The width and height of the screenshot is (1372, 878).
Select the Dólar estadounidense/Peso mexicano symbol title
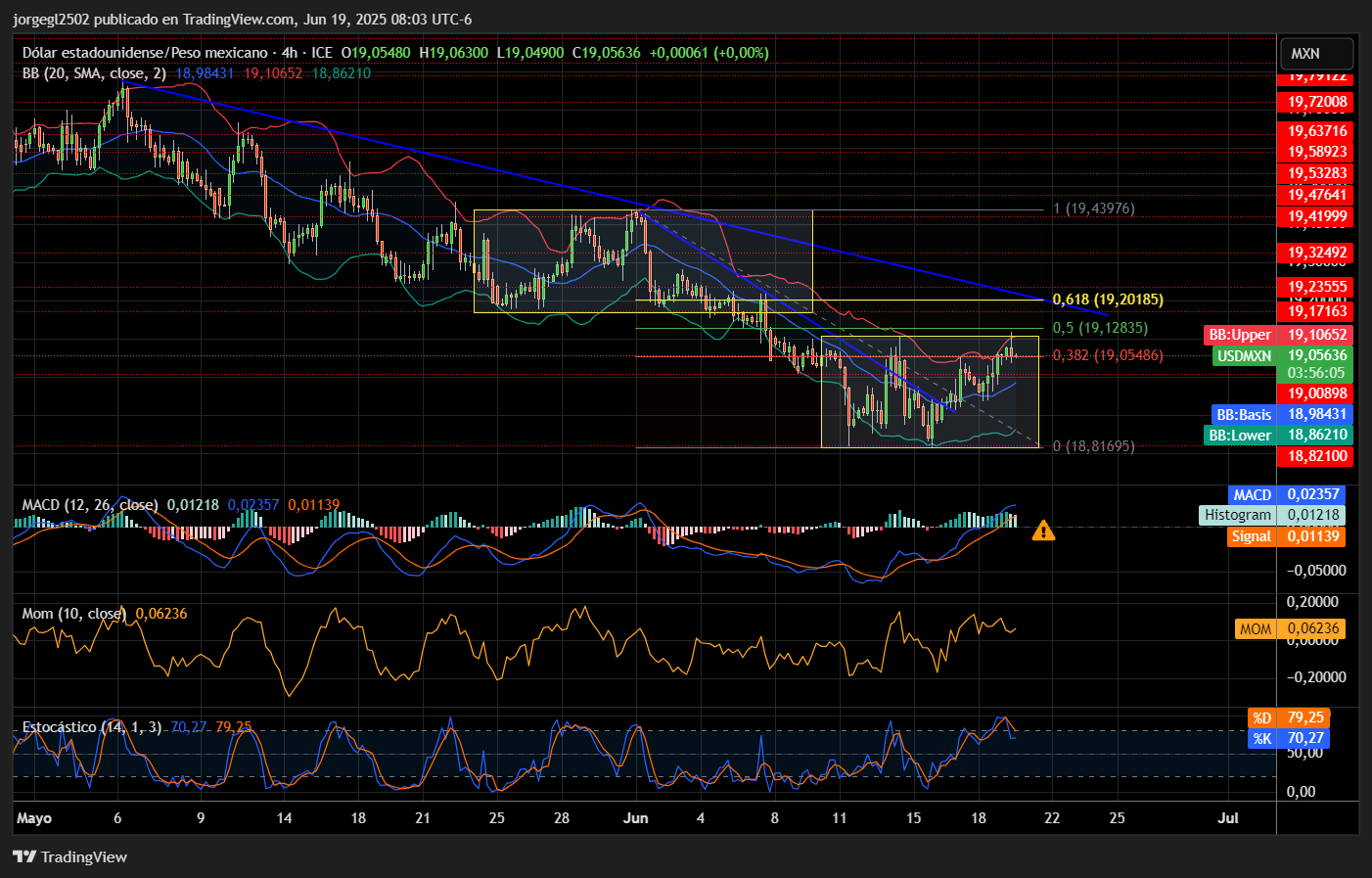pyautogui.click(x=145, y=53)
